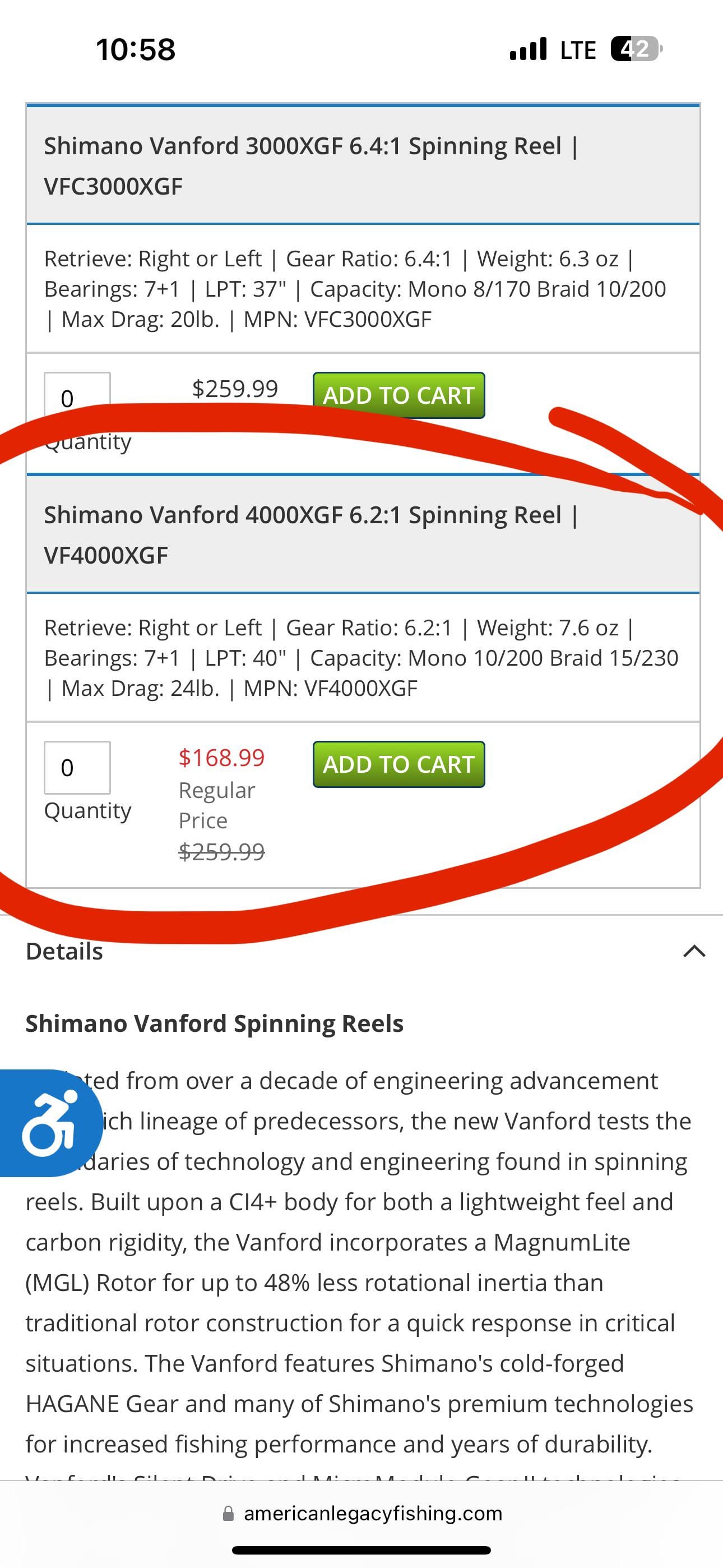723x1568 pixels.
Task: Tap the cellular signal bars icon
Action: pos(529,49)
